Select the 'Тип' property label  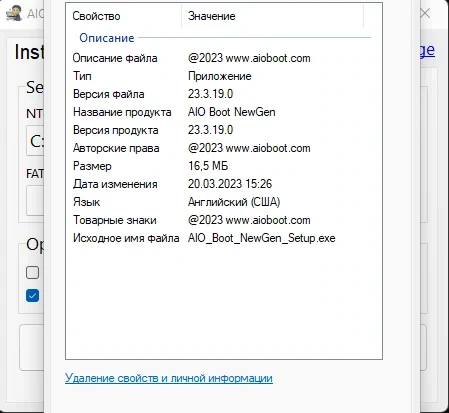(x=82, y=76)
